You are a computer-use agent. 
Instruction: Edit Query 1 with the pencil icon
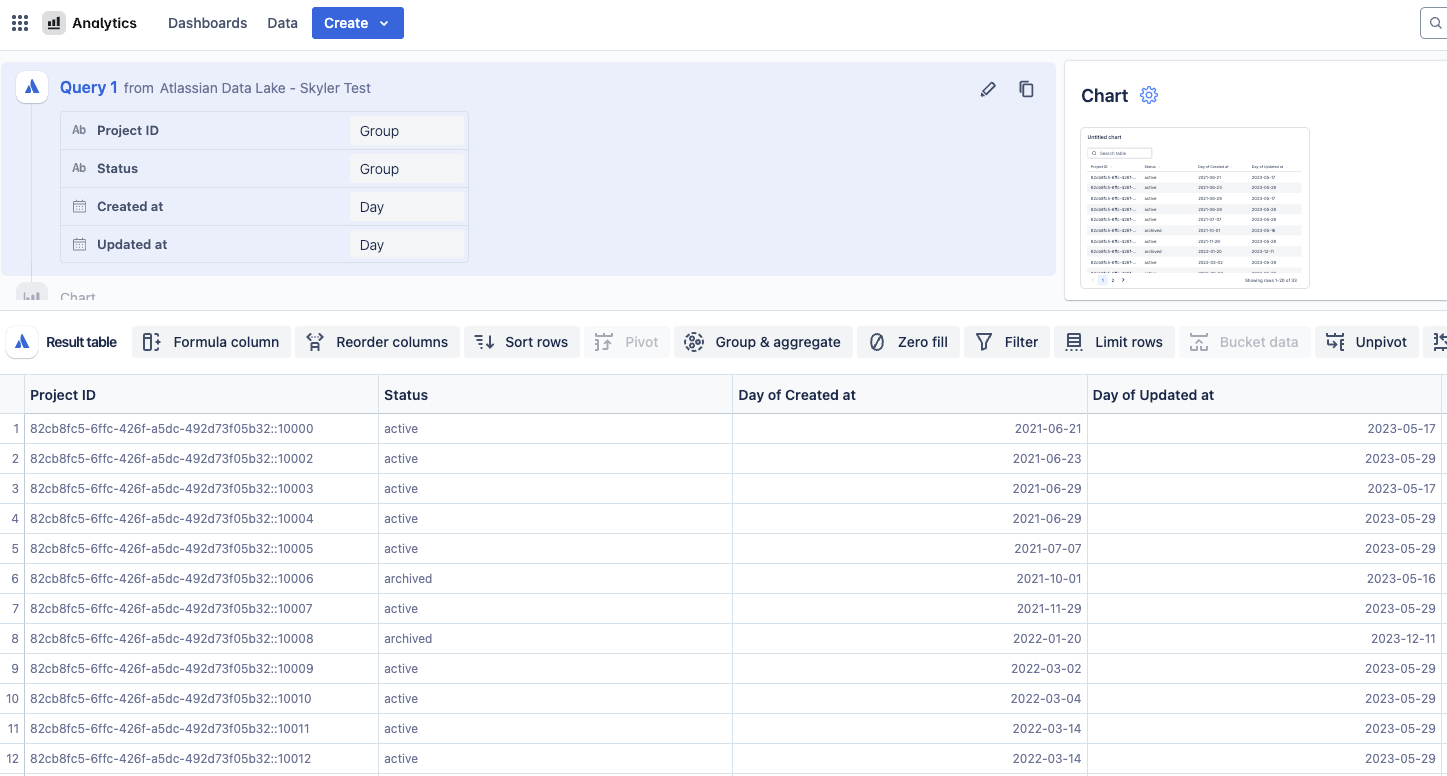(988, 89)
